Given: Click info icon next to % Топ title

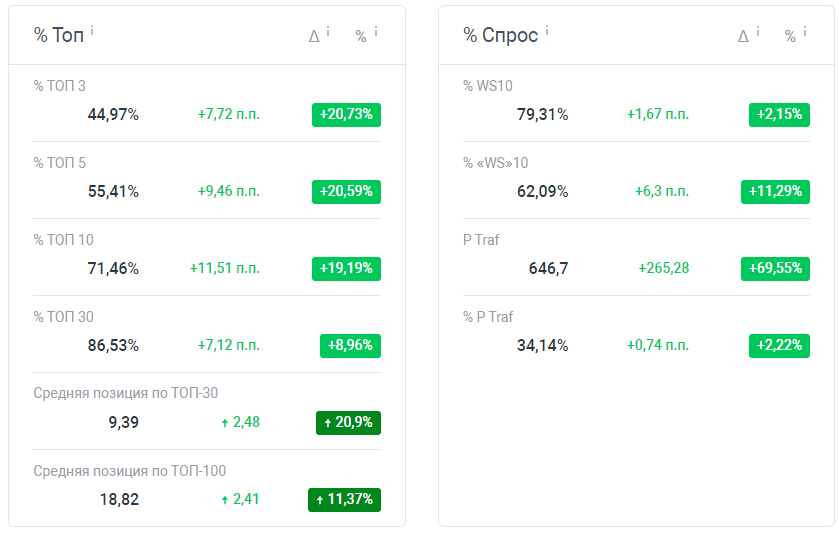Looking at the screenshot, I should [92, 31].
